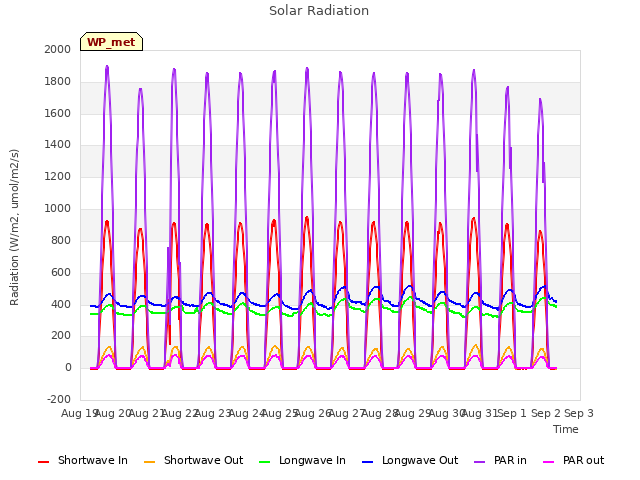
Task: Click the Time x-axis title
Action: click(565, 429)
